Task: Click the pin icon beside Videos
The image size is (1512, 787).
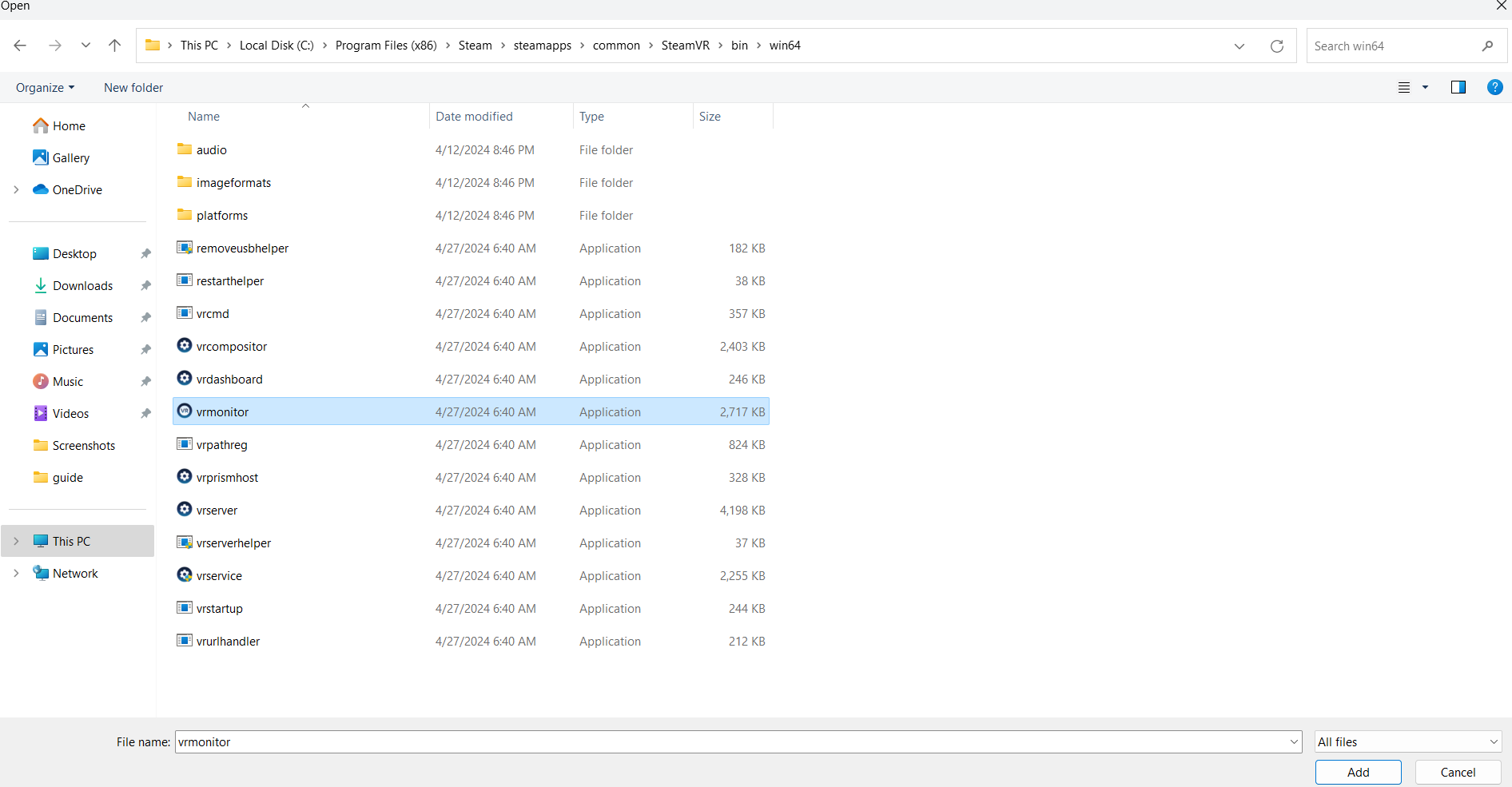Action: [145, 414]
